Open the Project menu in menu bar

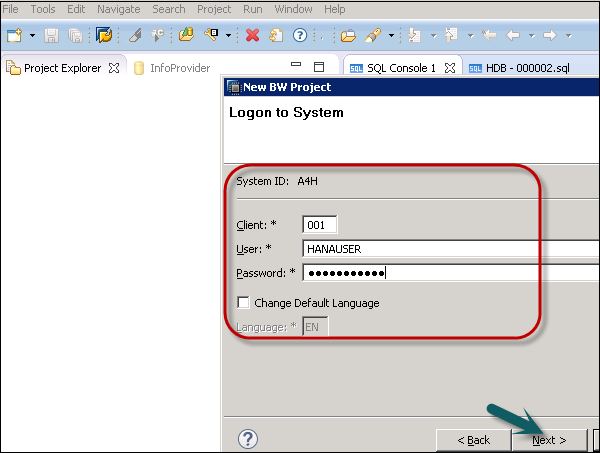pyautogui.click(x=214, y=9)
